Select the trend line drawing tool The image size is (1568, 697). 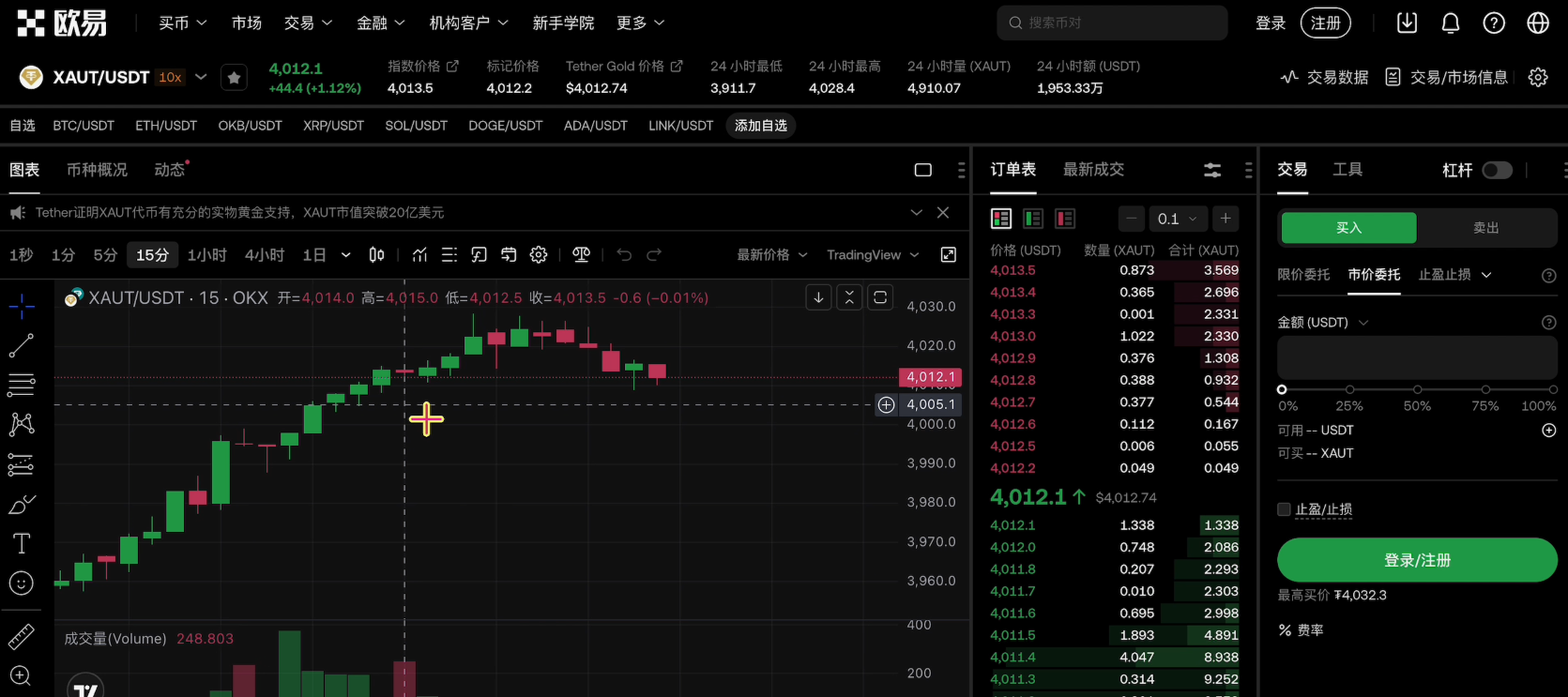point(22,346)
